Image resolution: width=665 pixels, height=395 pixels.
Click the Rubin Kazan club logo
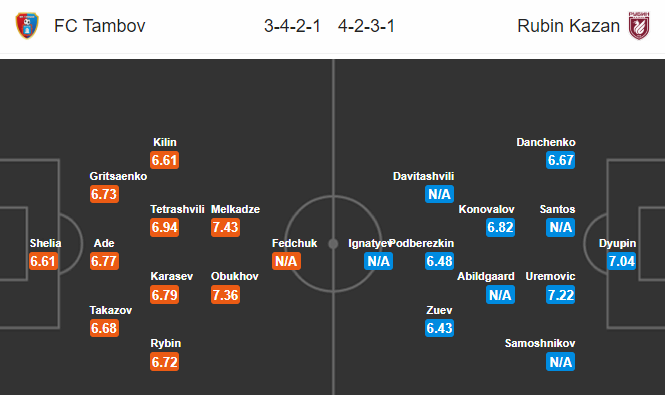[639, 25]
